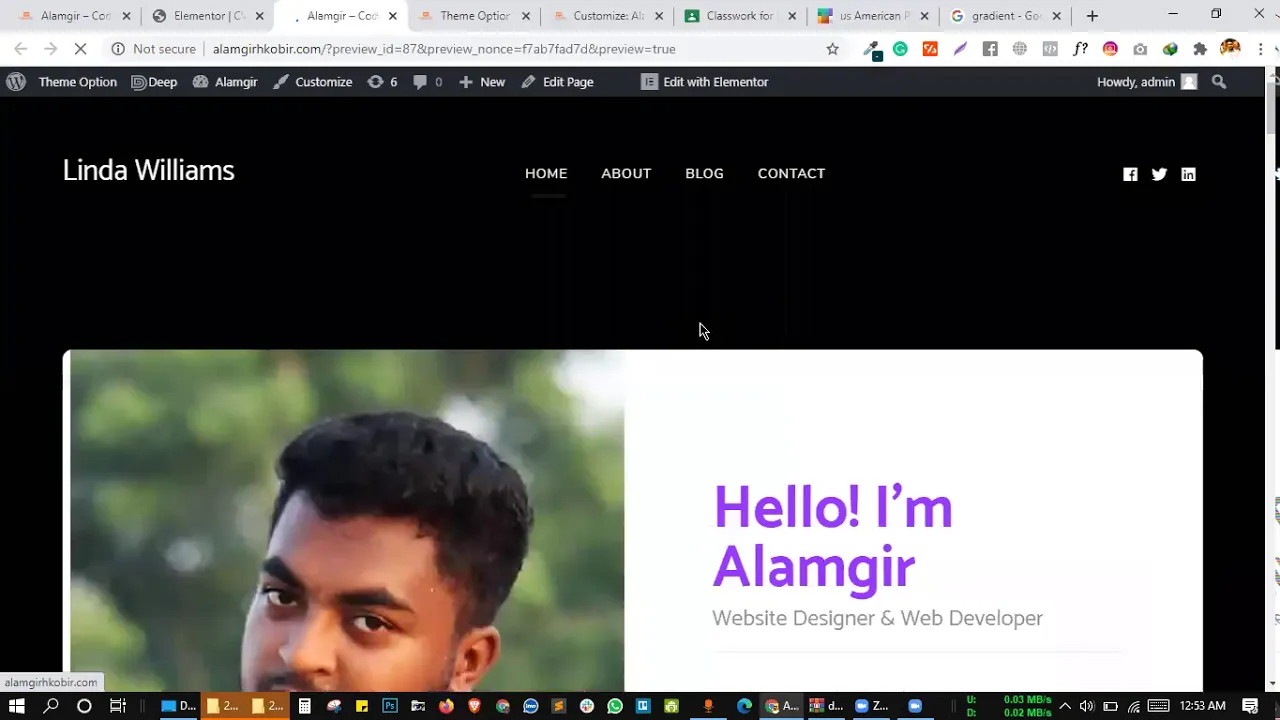Open the gray code brackets extension
Viewport: 1280px width, 720px height.
(1050, 49)
